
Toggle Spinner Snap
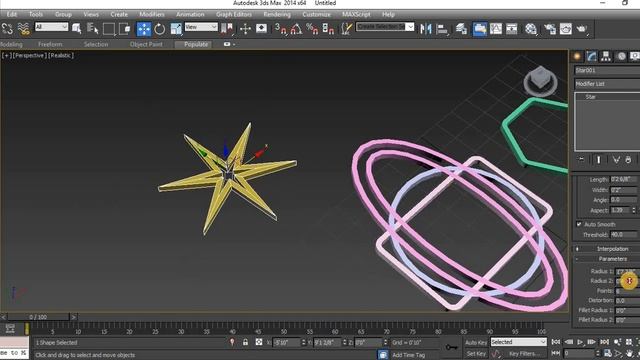[328, 29]
